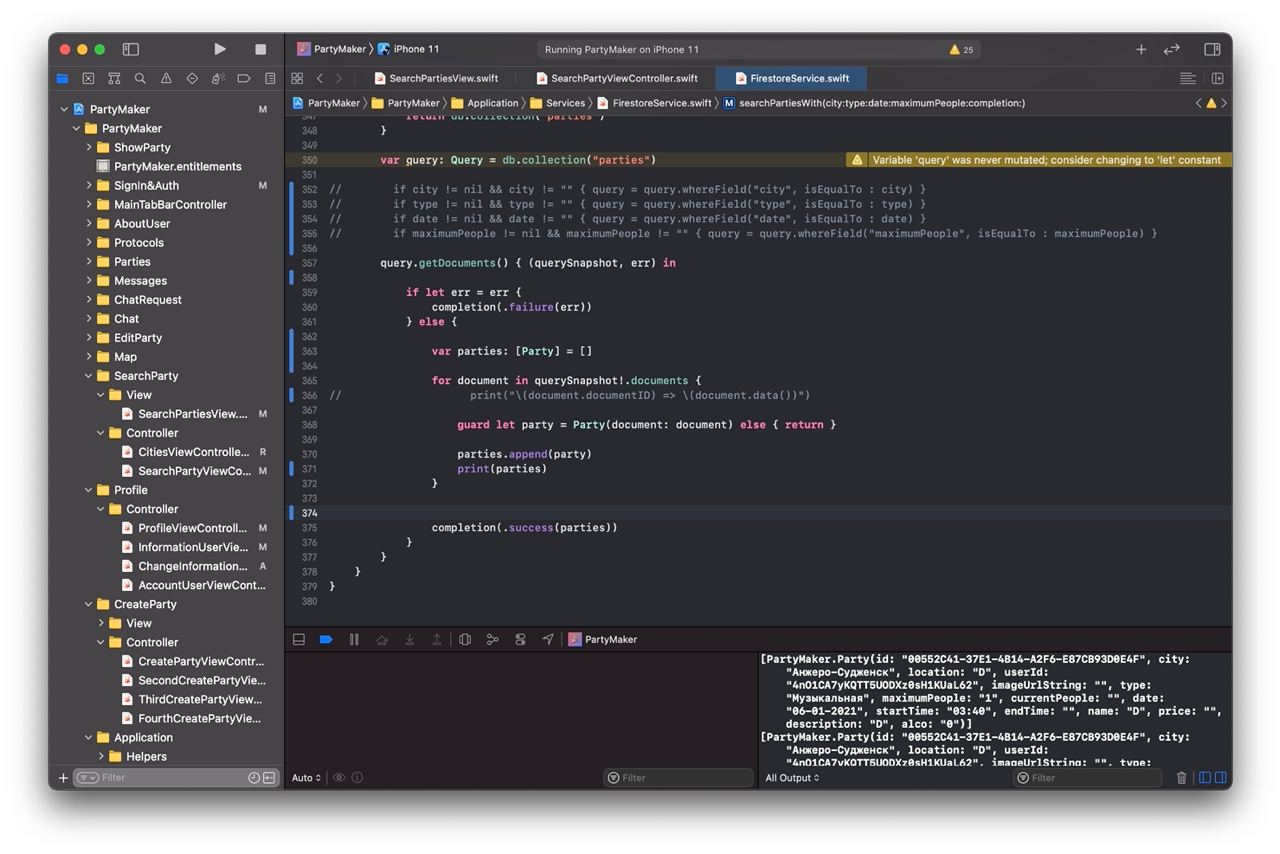Hide the debug area

[x=298, y=639]
